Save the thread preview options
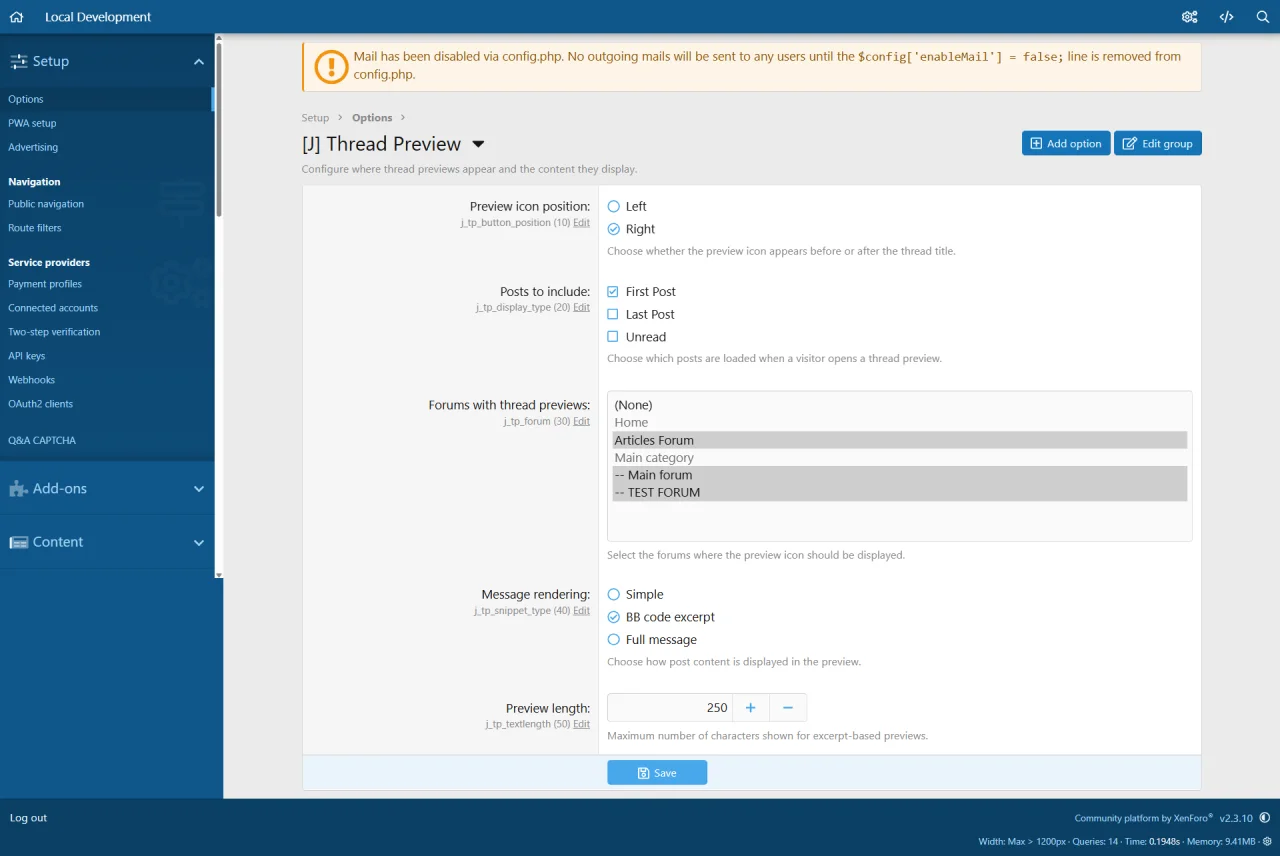1280x856 pixels. point(657,772)
